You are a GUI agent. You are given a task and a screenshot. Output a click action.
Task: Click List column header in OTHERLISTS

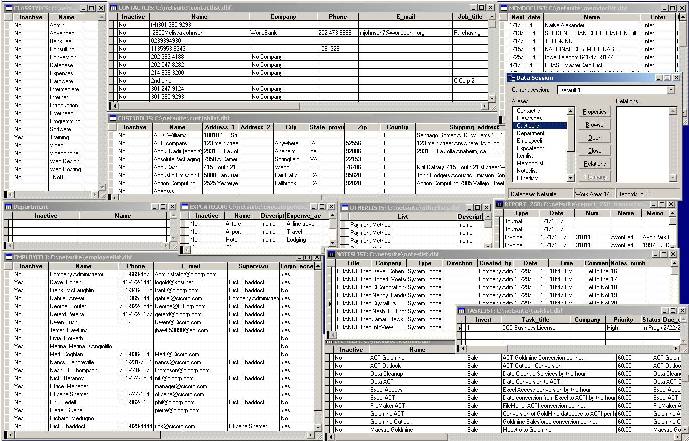pyautogui.click(x=403, y=217)
